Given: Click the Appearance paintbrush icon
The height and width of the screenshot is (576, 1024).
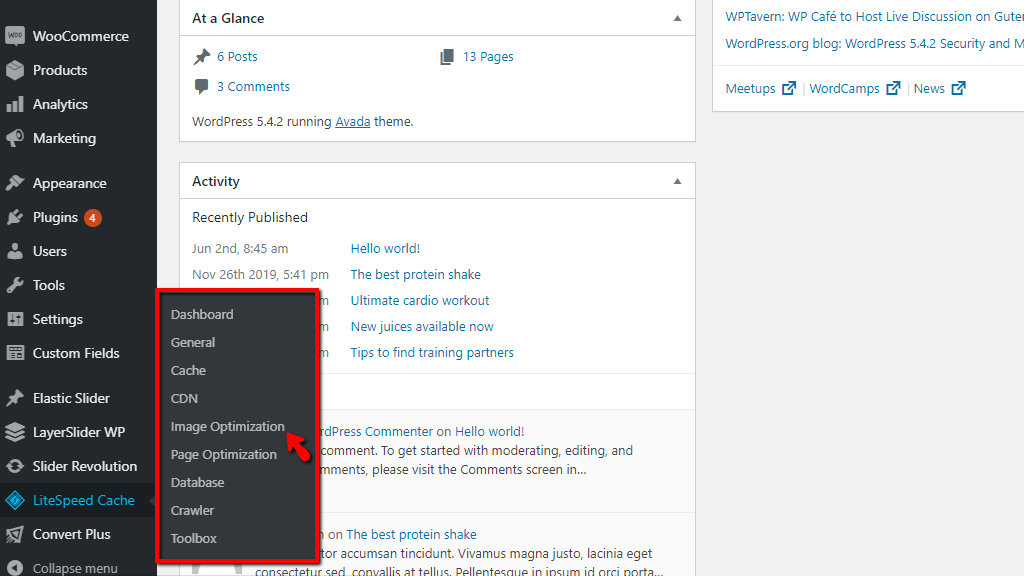Looking at the screenshot, I should (15, 183).
